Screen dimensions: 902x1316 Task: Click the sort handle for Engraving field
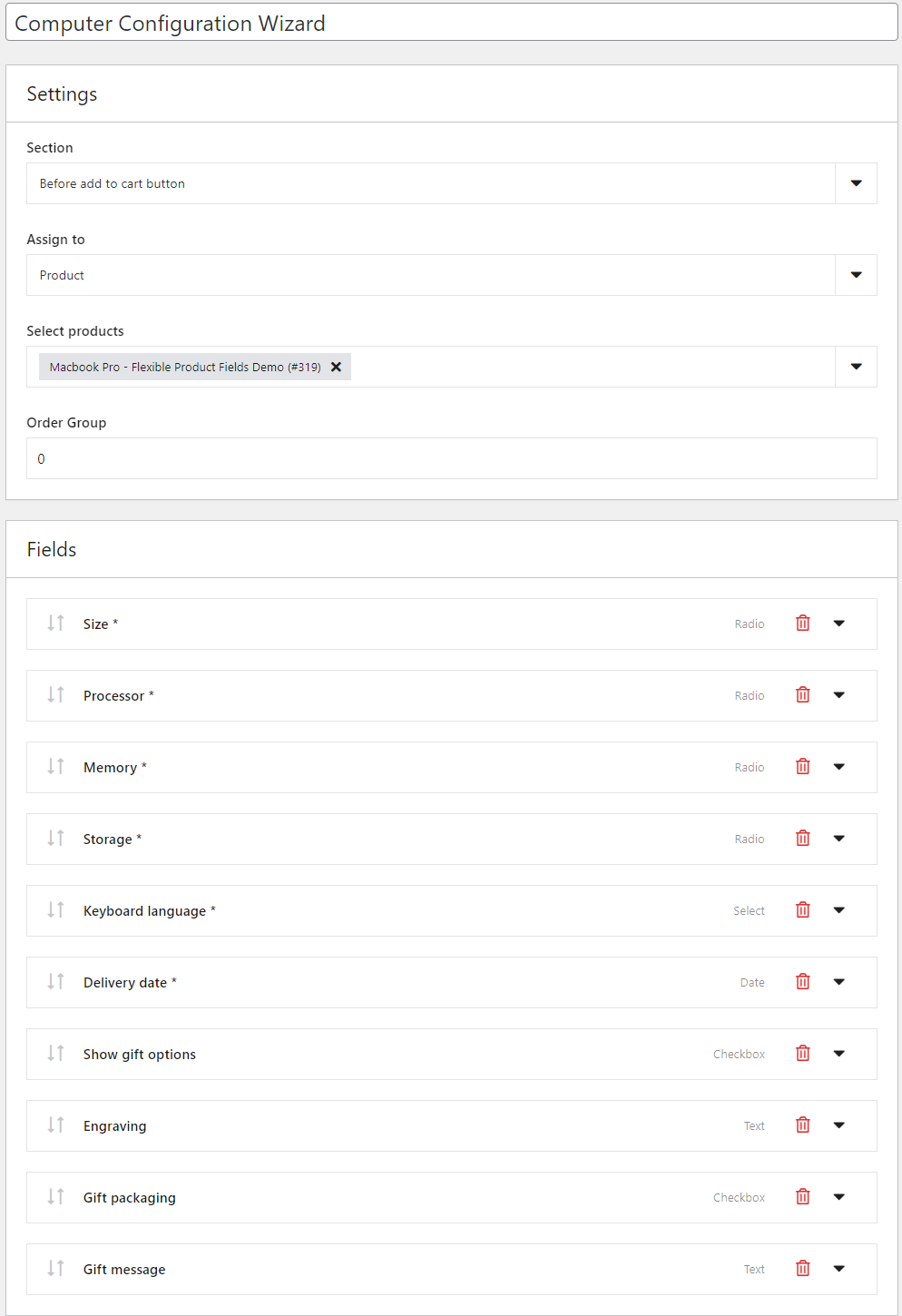[x=56, y=1125]
